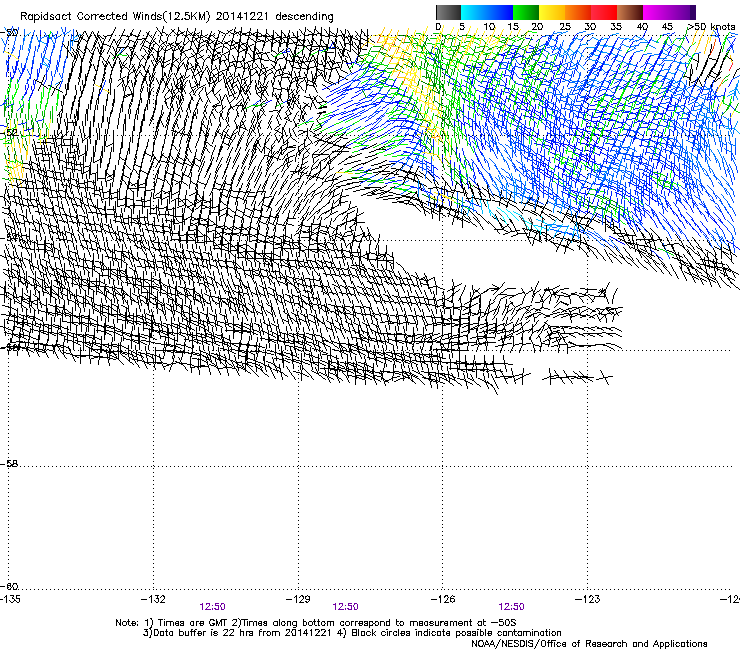The image size is (740, 650).
Task: Click the brown 35-40 knots legend swatch
Action: click(x=630, y=12)
